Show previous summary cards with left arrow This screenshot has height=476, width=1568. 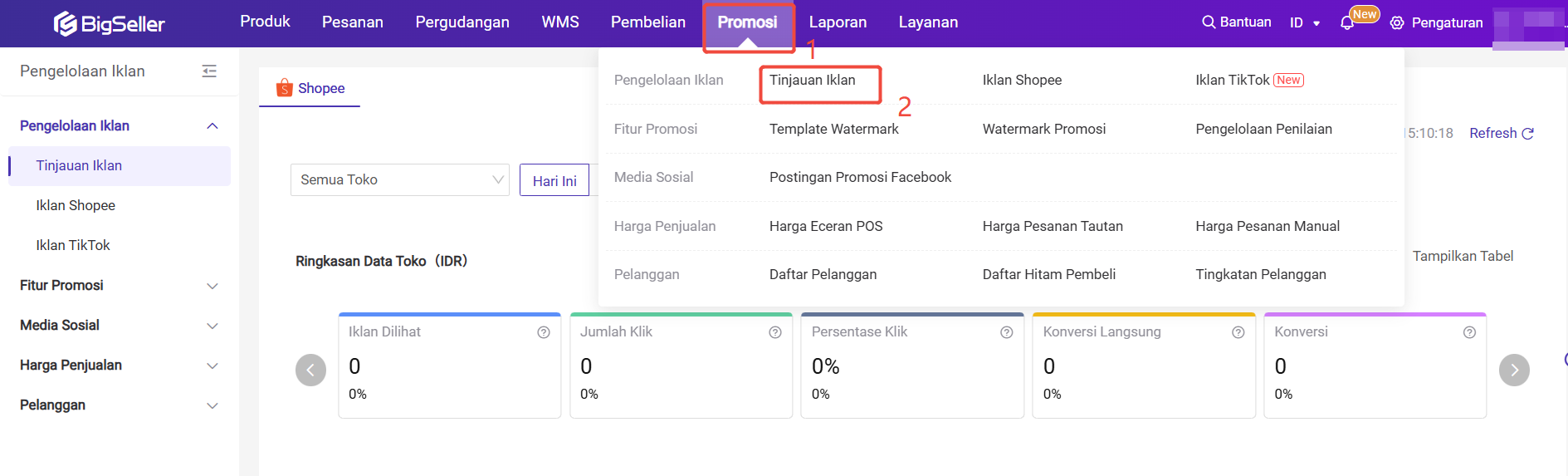310,370
